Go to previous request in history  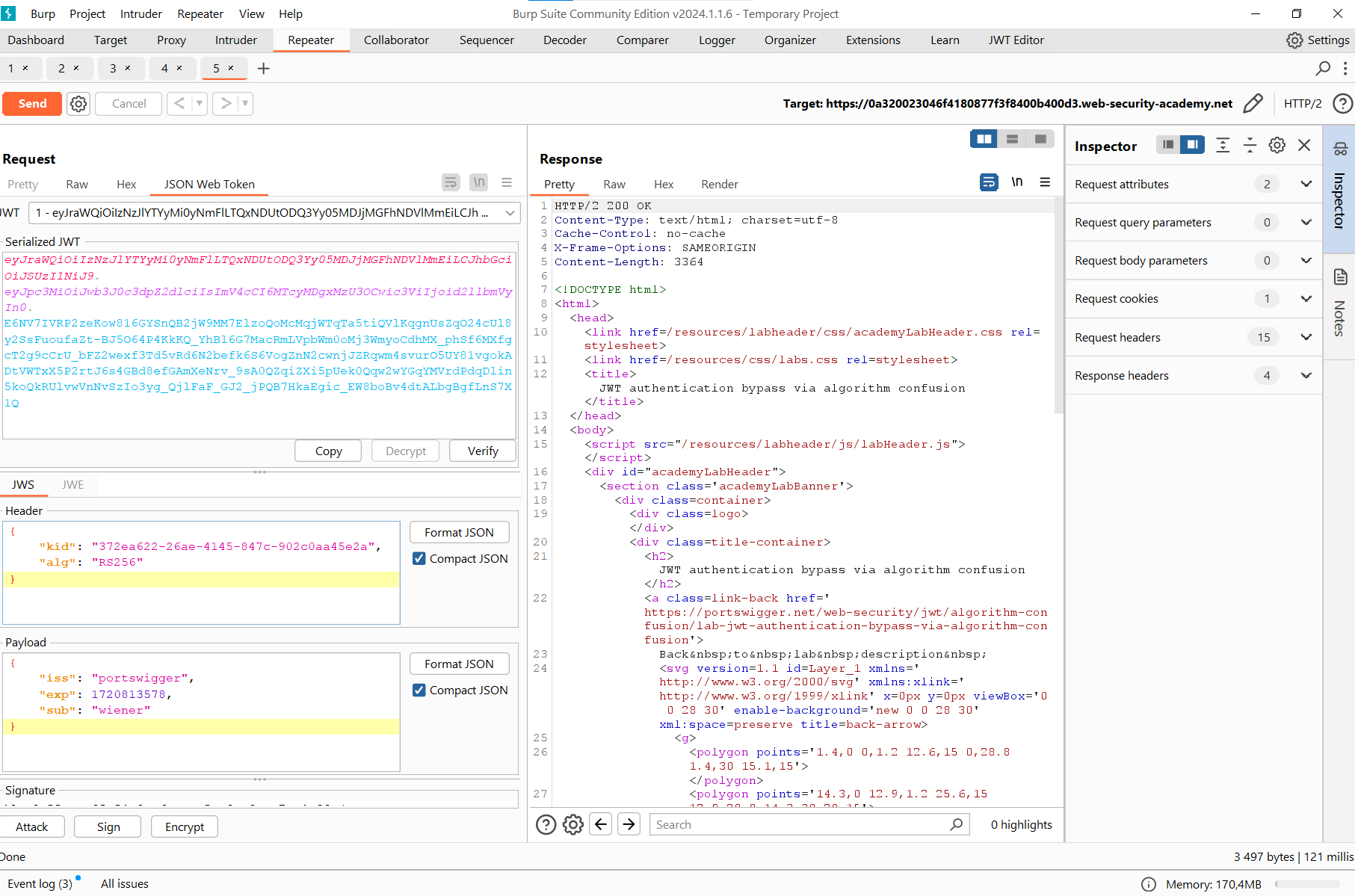[x=179, y=104]
